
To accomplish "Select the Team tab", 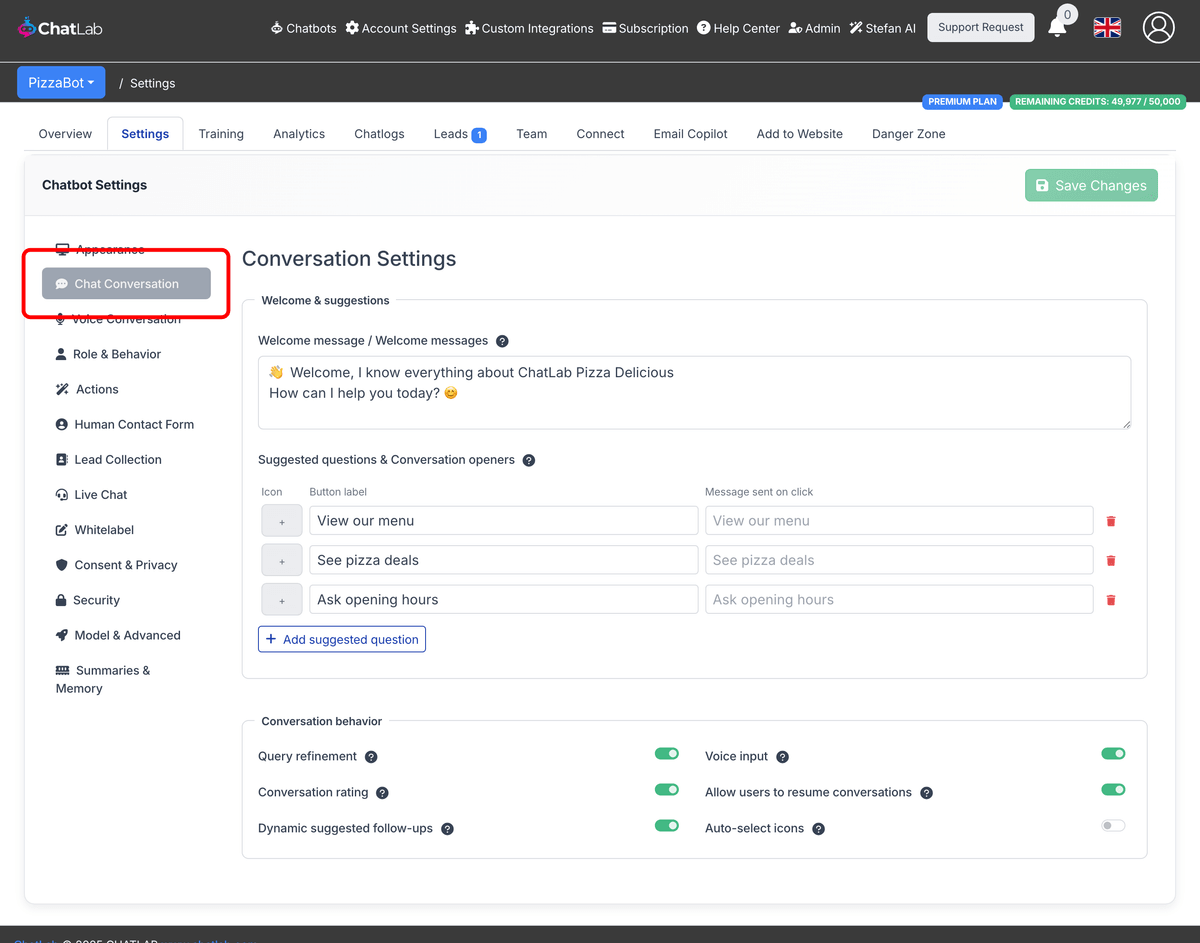I will point(531,134).
